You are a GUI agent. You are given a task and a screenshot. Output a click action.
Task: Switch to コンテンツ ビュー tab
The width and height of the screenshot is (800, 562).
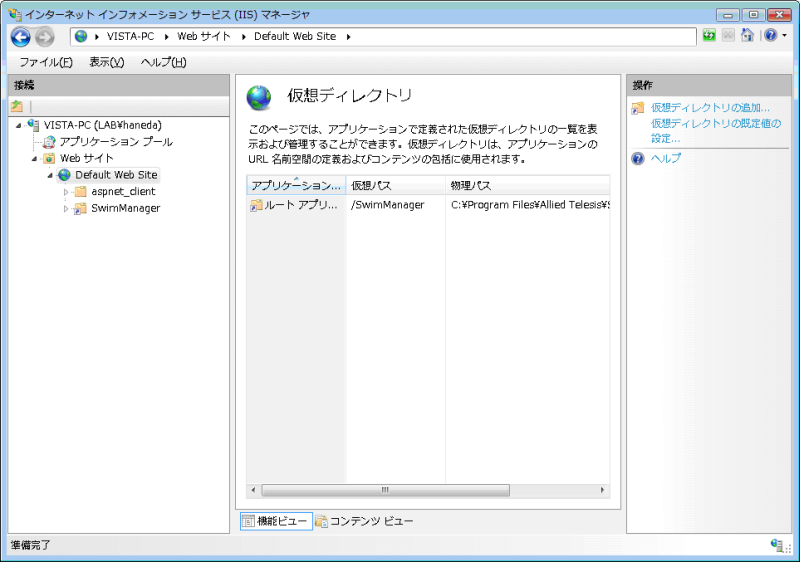click(x=364, y=521)
